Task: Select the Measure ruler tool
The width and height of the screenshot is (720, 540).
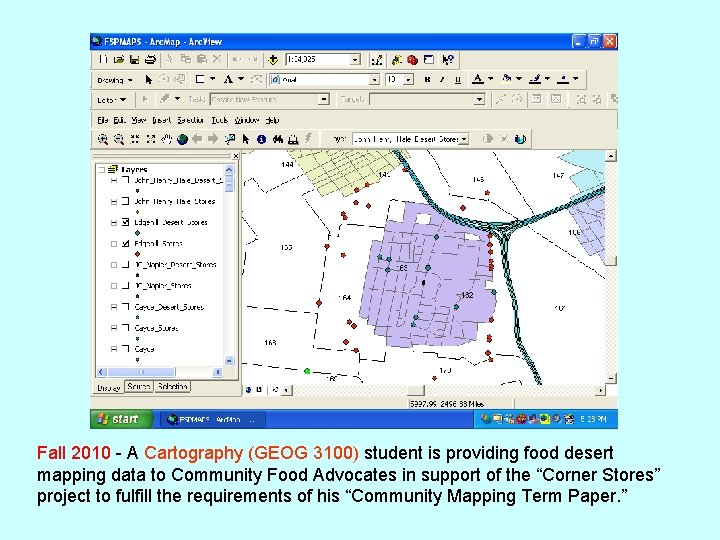Action: click(293, 139)
